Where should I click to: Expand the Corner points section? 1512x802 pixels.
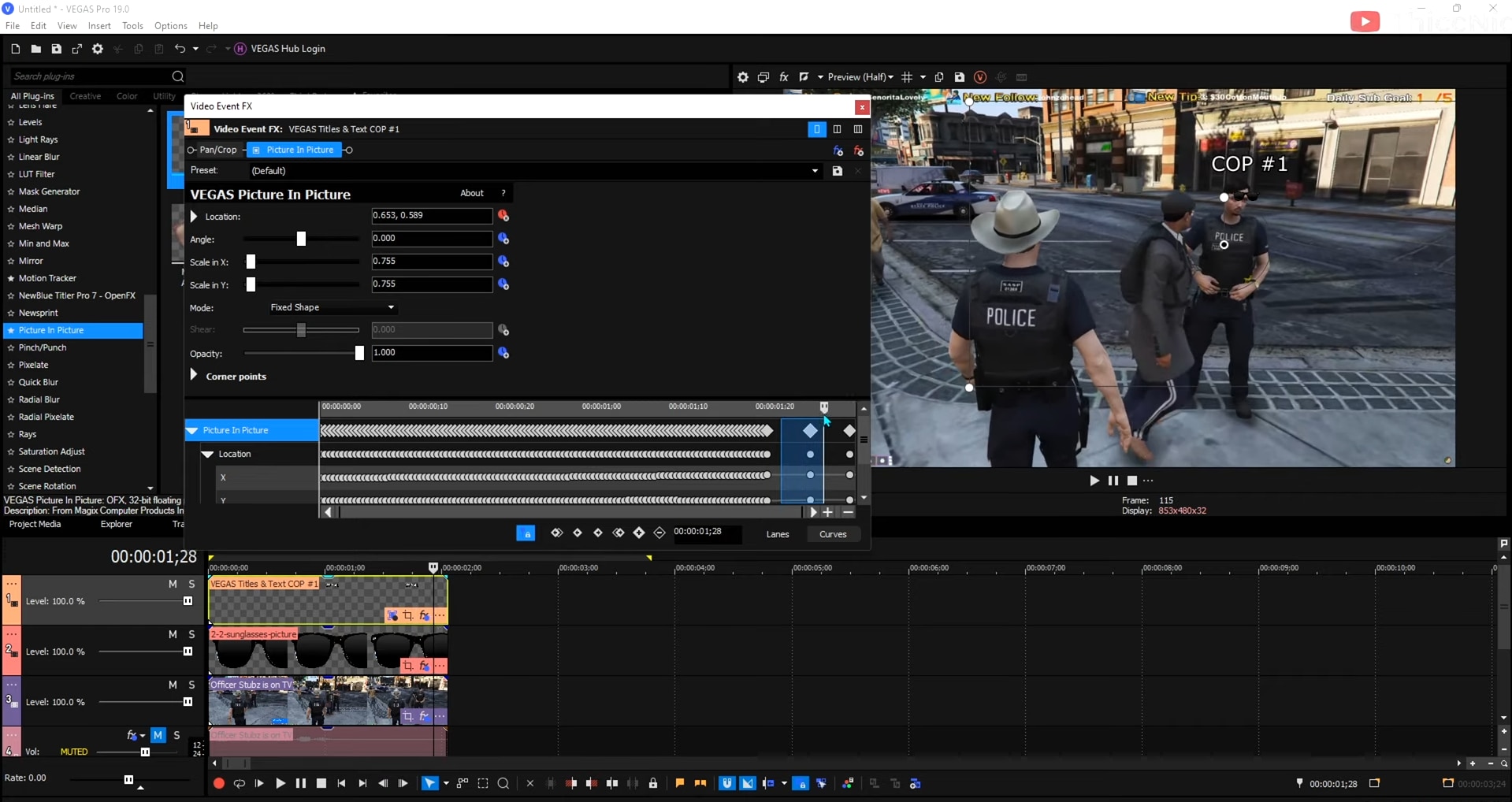click(x=194, y=376)
